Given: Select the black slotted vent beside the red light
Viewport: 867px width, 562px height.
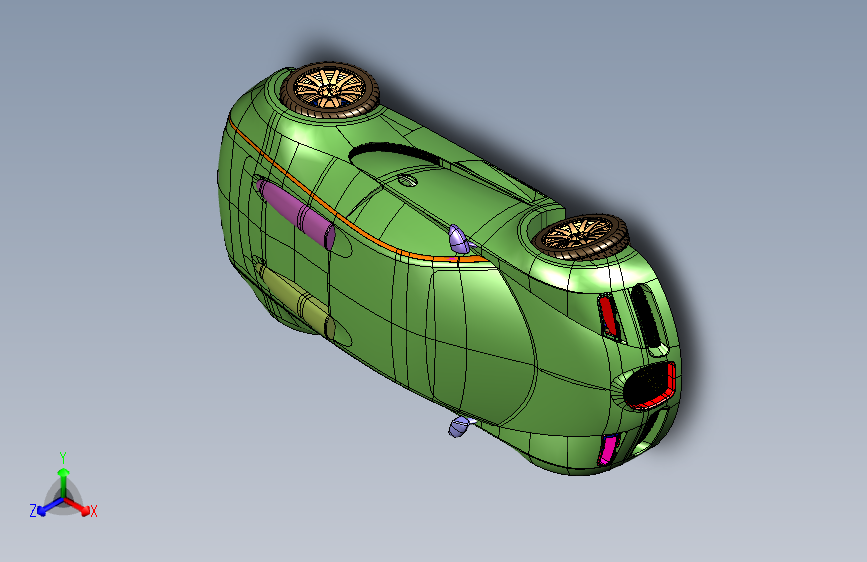Looking at the screenshot, I should pos(645,316).
